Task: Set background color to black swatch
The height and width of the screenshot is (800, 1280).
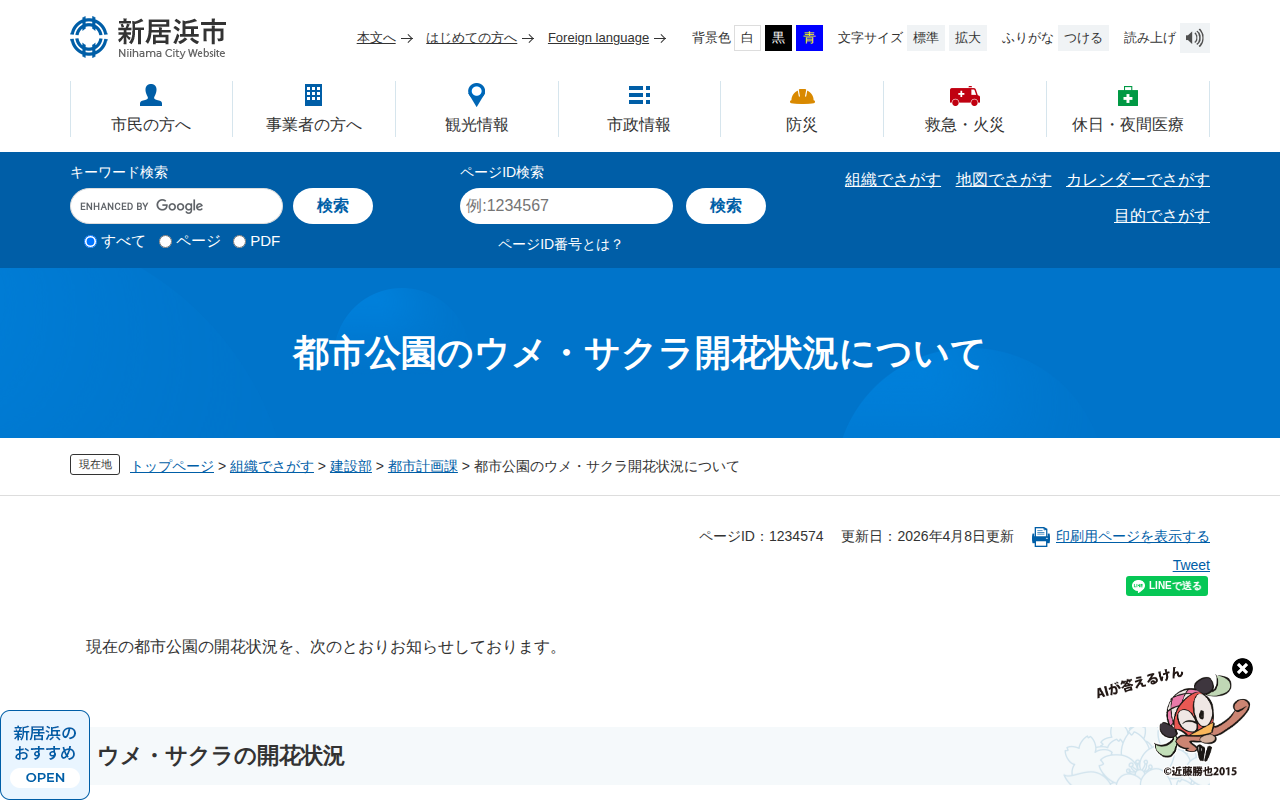Action: click(x=778, y=38)
